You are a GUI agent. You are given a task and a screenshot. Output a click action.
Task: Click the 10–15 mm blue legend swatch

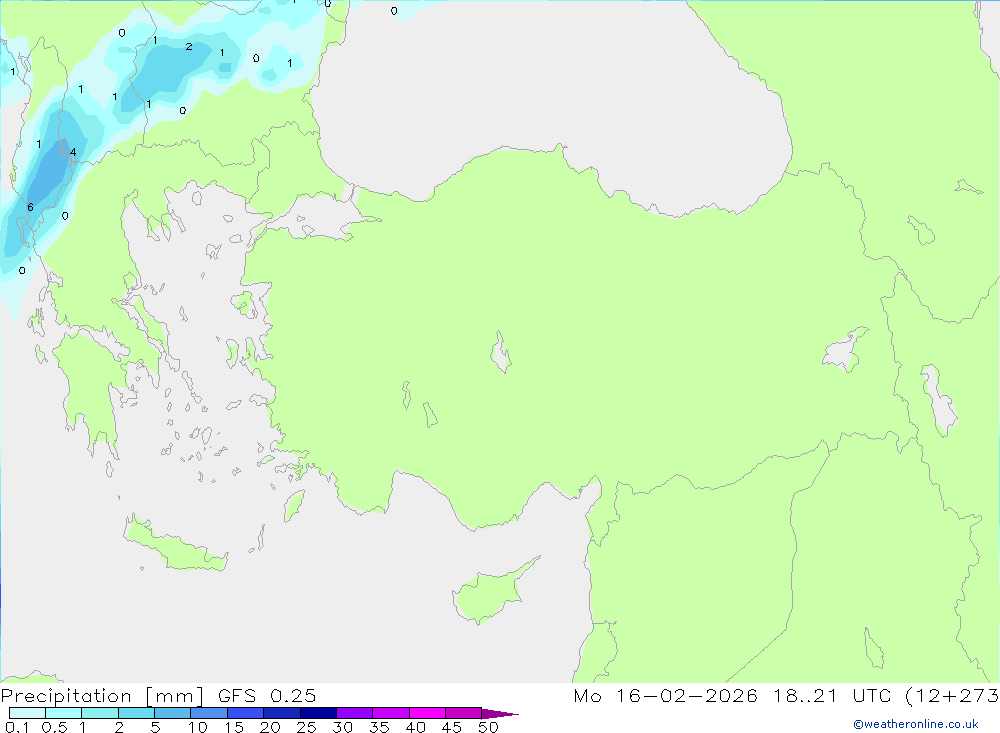pos(209,713)
